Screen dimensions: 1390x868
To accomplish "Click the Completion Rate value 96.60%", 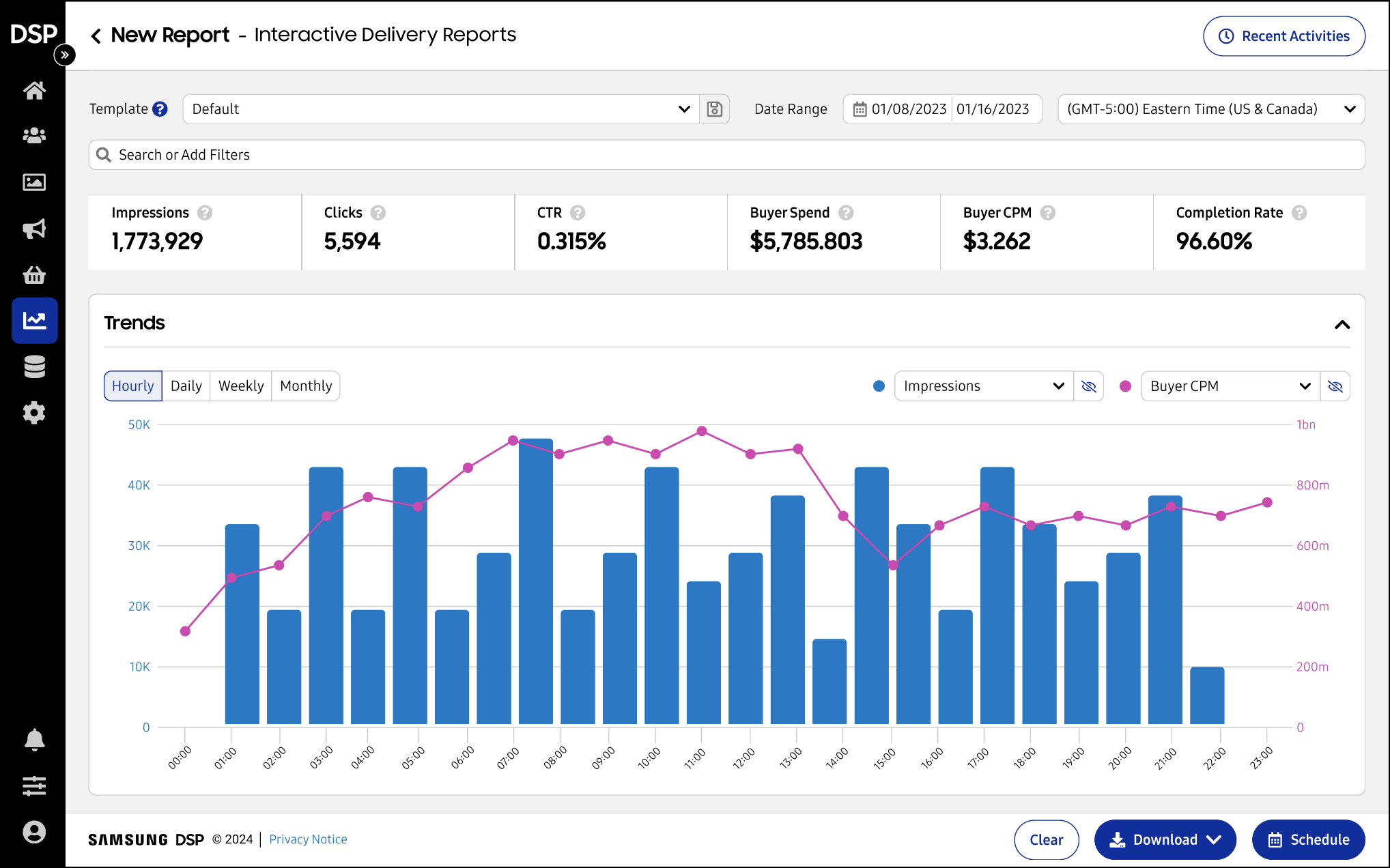I will point(1214,241).
